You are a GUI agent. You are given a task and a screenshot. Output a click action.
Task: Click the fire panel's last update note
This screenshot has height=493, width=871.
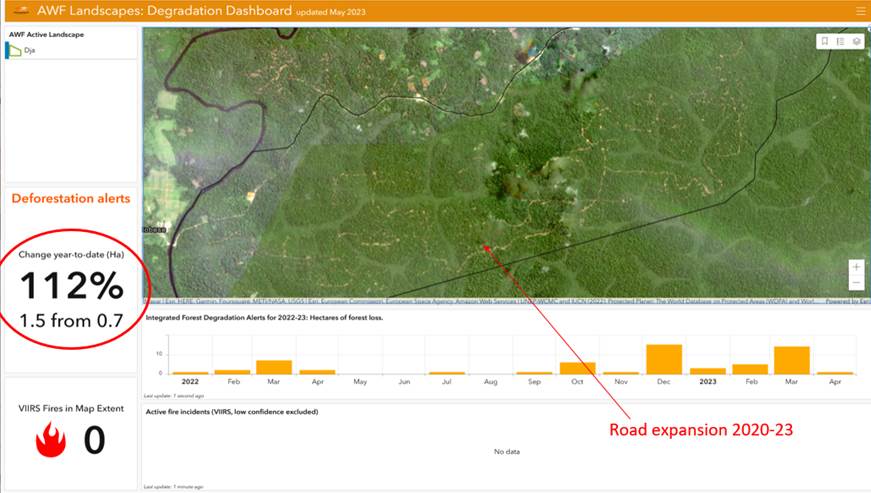pyautogui.click(x=173, y=487)
